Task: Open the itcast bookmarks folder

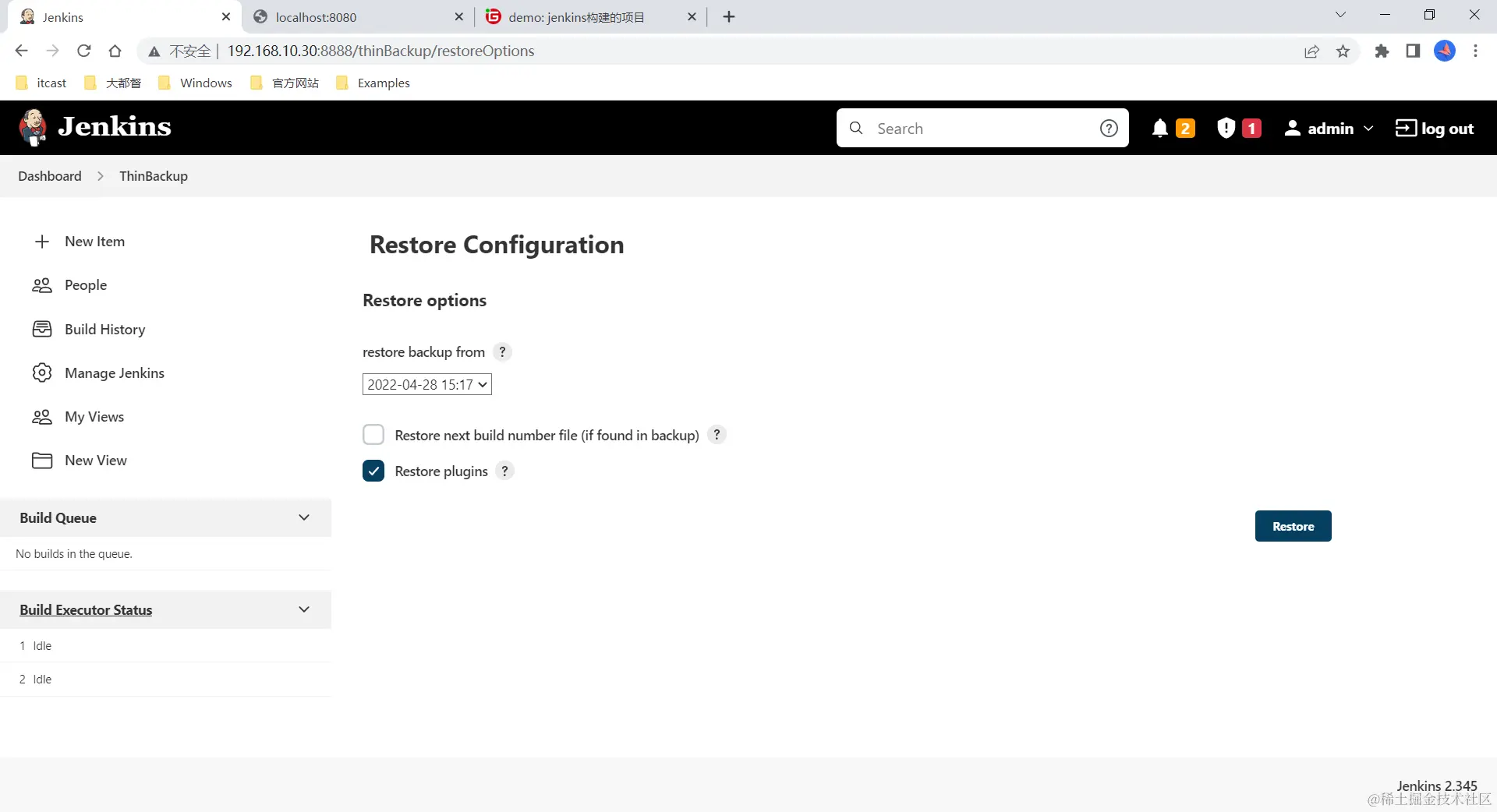Action: coord(41,83)
